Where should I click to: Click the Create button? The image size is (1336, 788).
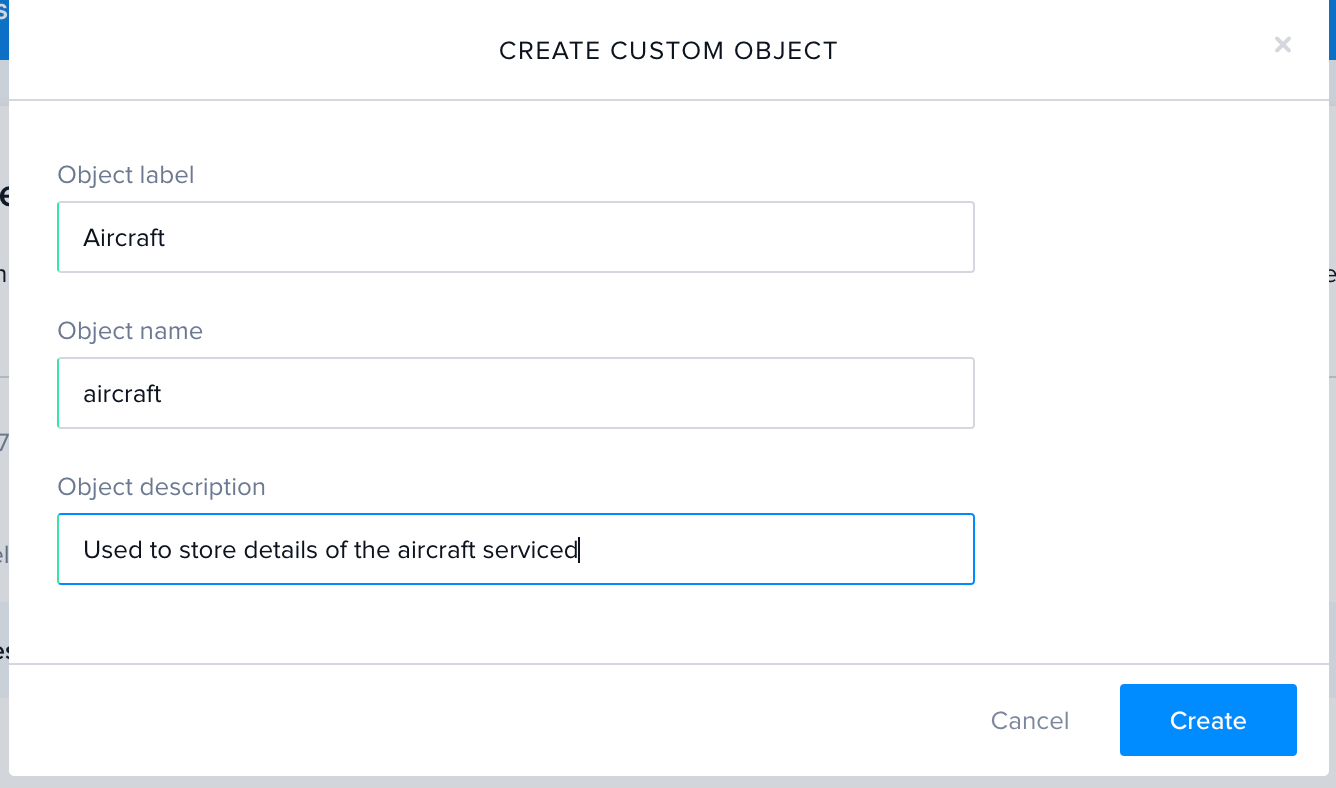point(1208,720)
